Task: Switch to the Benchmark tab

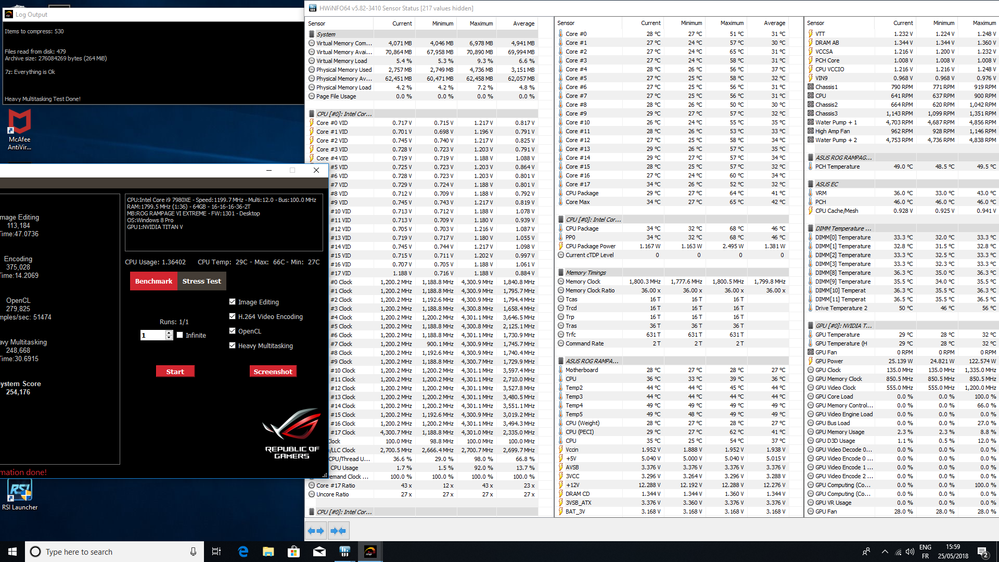Action: coord(154,281)
